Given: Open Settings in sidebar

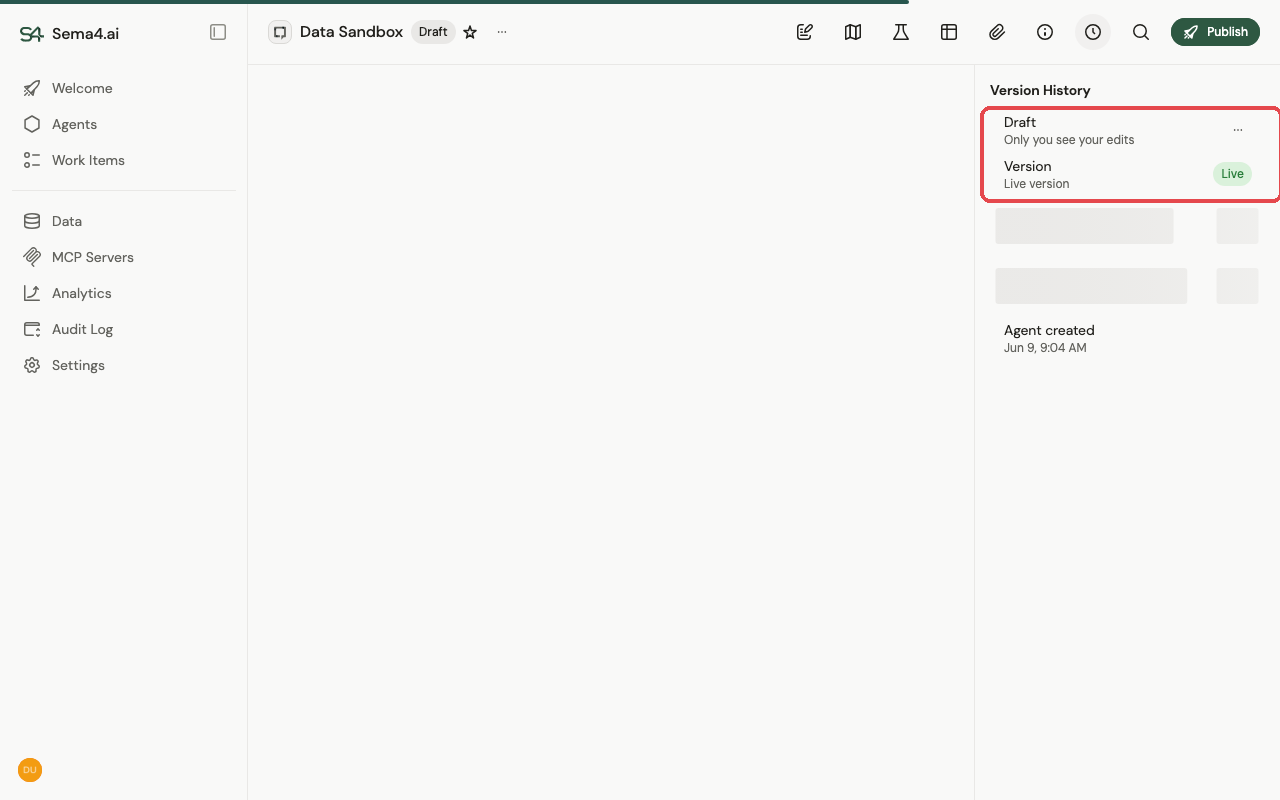Looking at the screenshot, I should click(124, 365).
